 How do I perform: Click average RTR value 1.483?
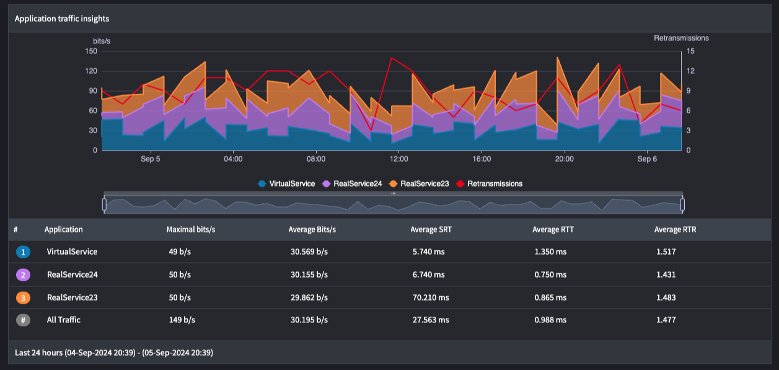click(x=666, y=298)
